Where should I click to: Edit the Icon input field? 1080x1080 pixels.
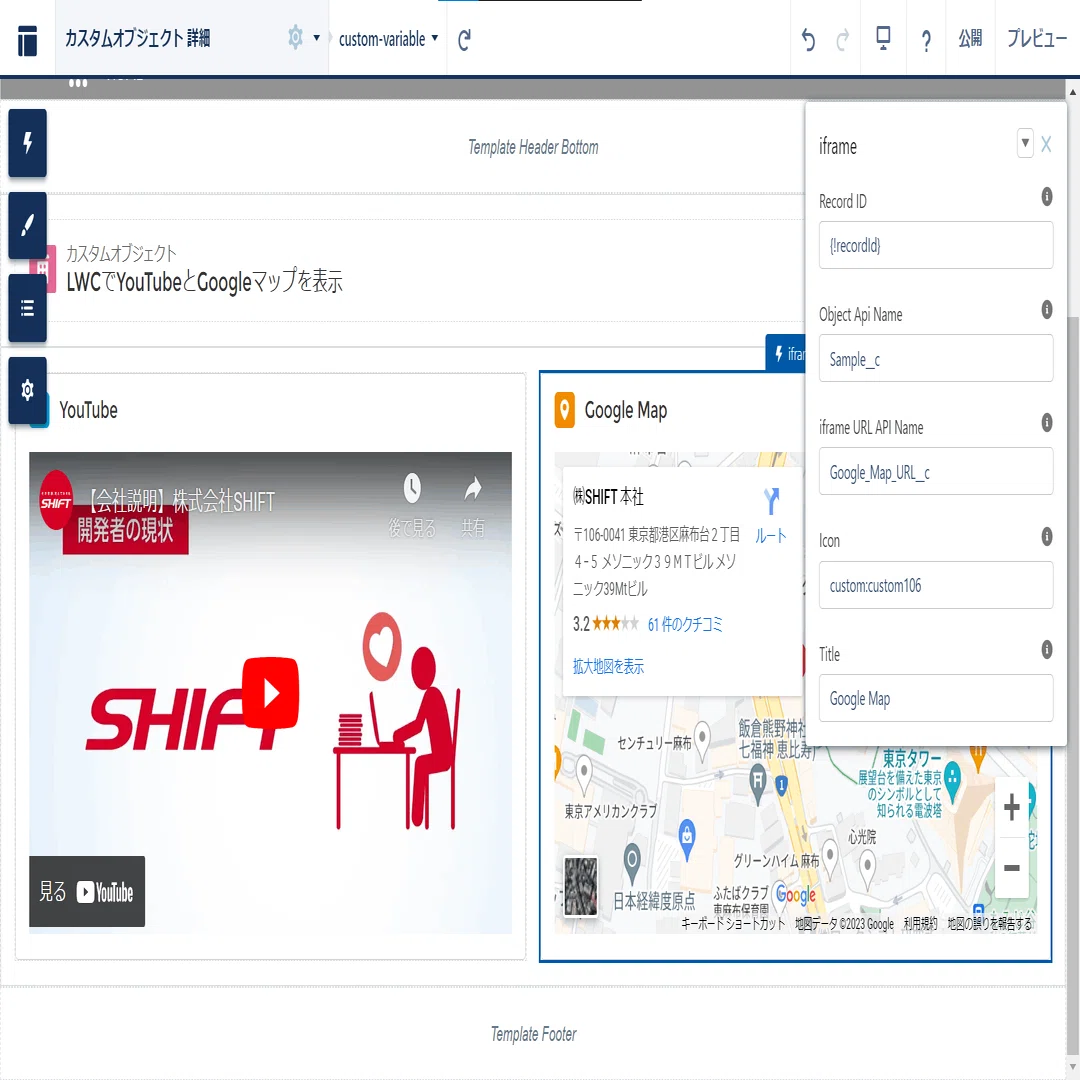coord(935,585)
